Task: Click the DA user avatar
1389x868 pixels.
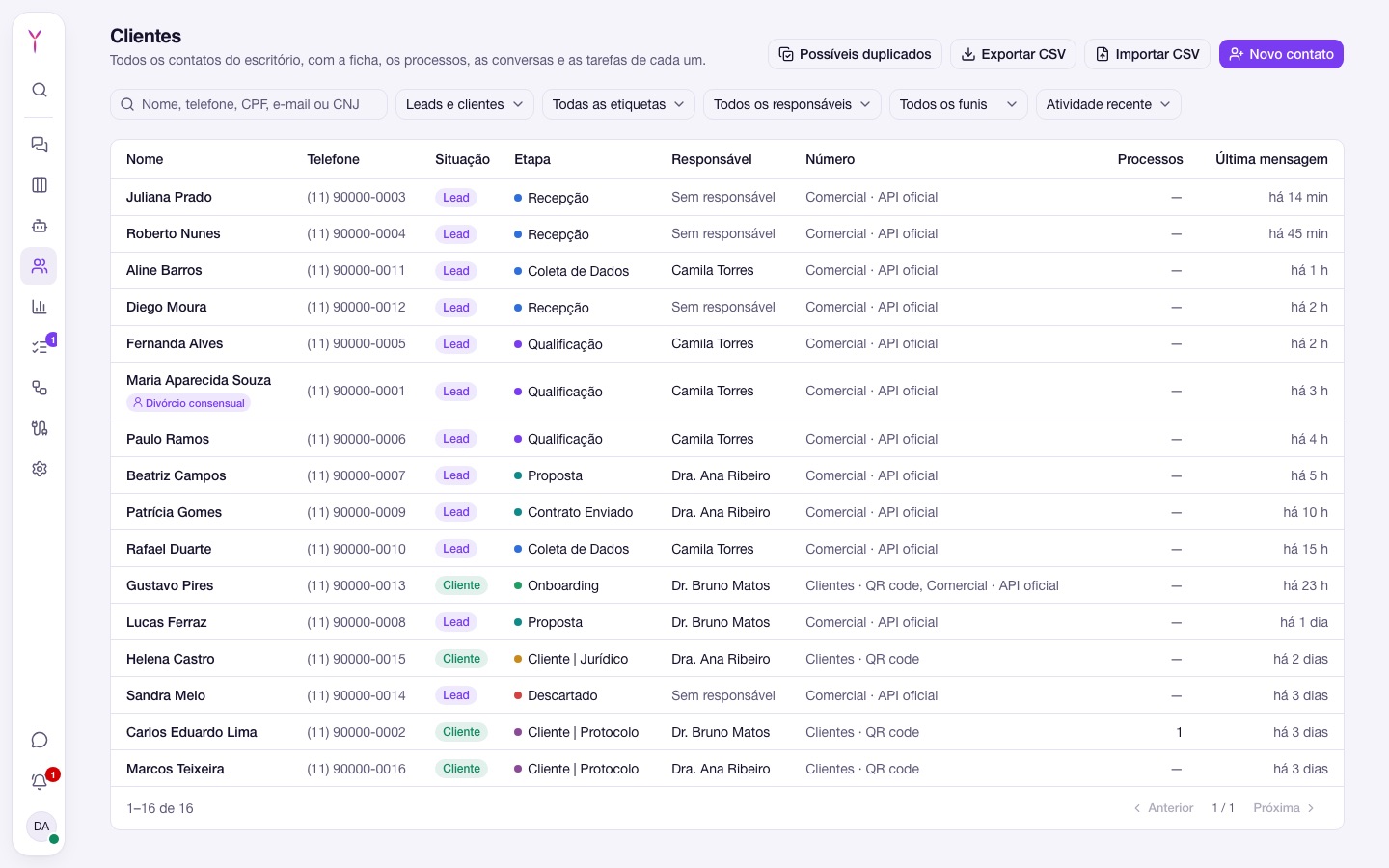Action: tap(41, 827)
